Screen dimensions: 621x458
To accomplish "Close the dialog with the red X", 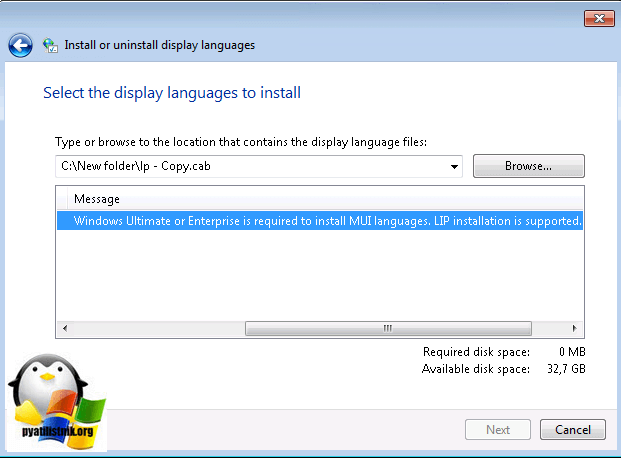I will pos(599,19).
